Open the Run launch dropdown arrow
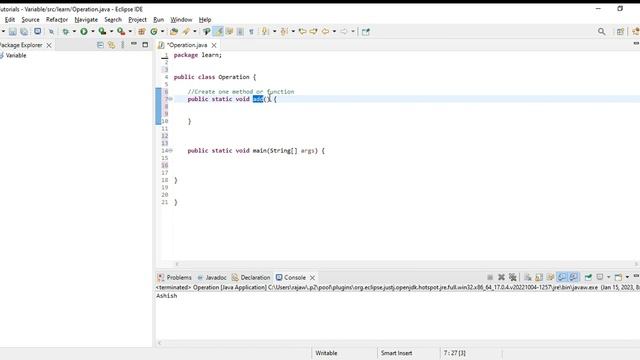The width and height of the screenshot is (640, 360). (x=93, y=31)
